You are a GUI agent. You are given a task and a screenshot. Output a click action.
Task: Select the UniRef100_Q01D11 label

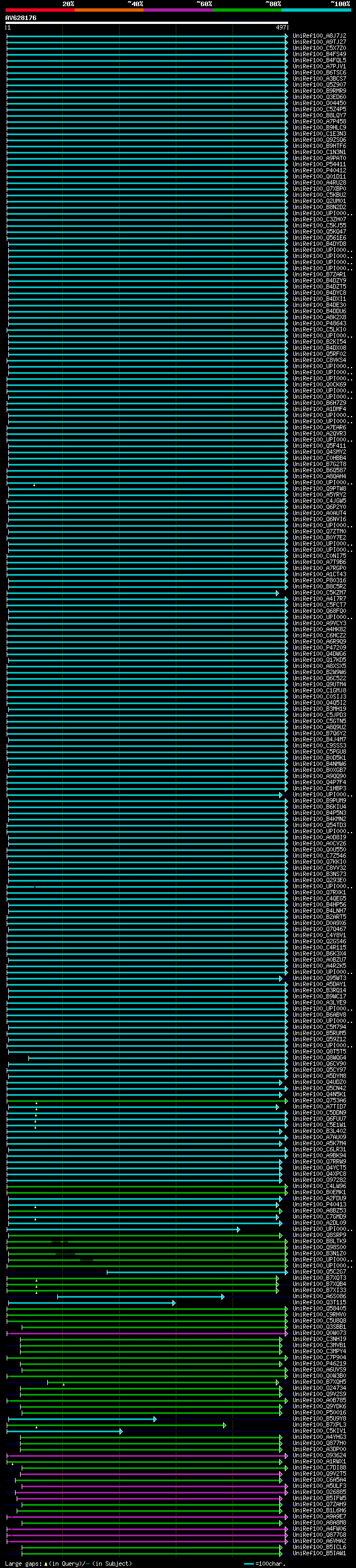click(319, 176)
